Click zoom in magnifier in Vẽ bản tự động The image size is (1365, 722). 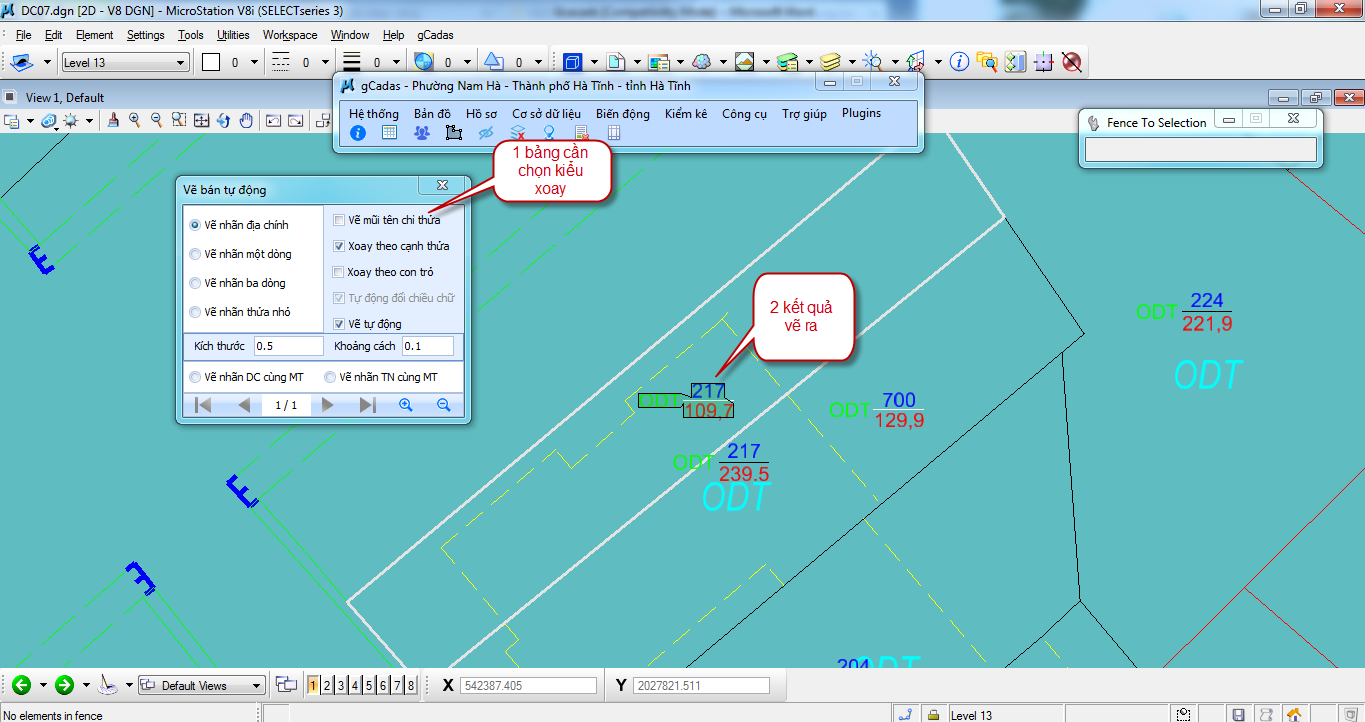[406, 405]
